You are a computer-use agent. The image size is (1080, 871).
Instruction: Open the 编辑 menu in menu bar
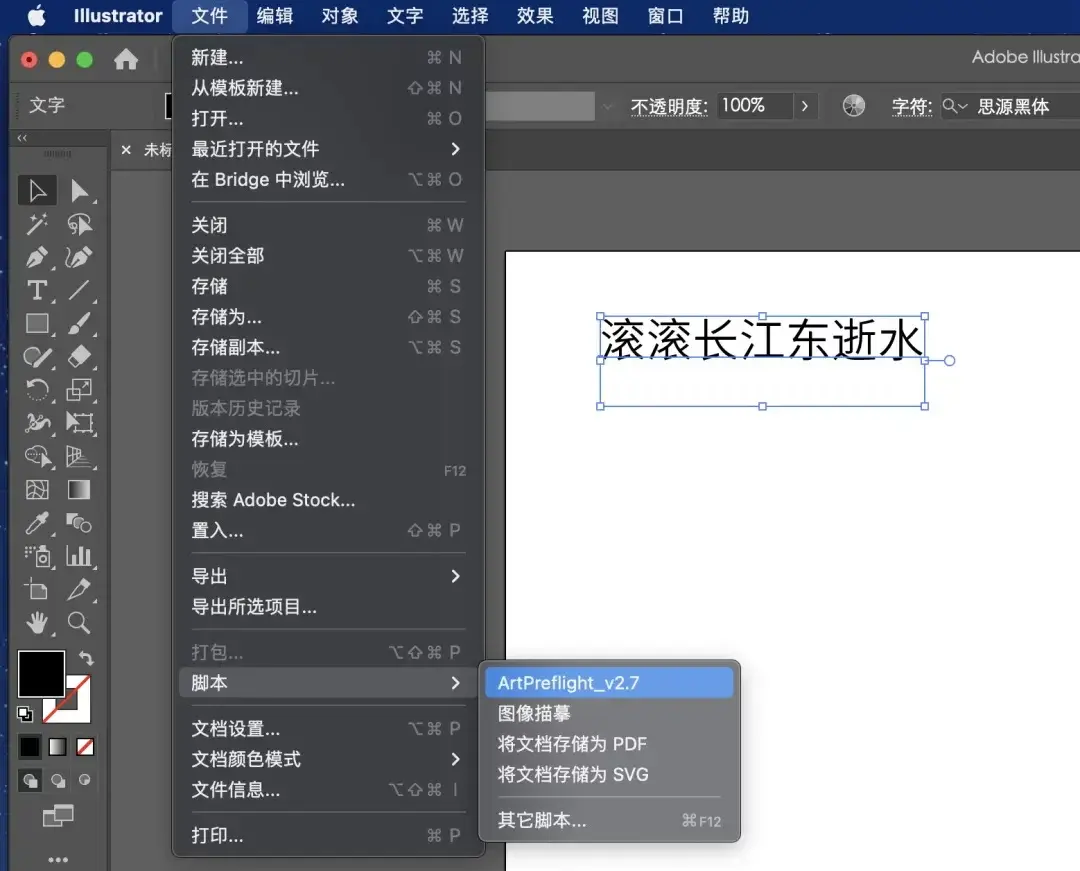tap(275, 16)
